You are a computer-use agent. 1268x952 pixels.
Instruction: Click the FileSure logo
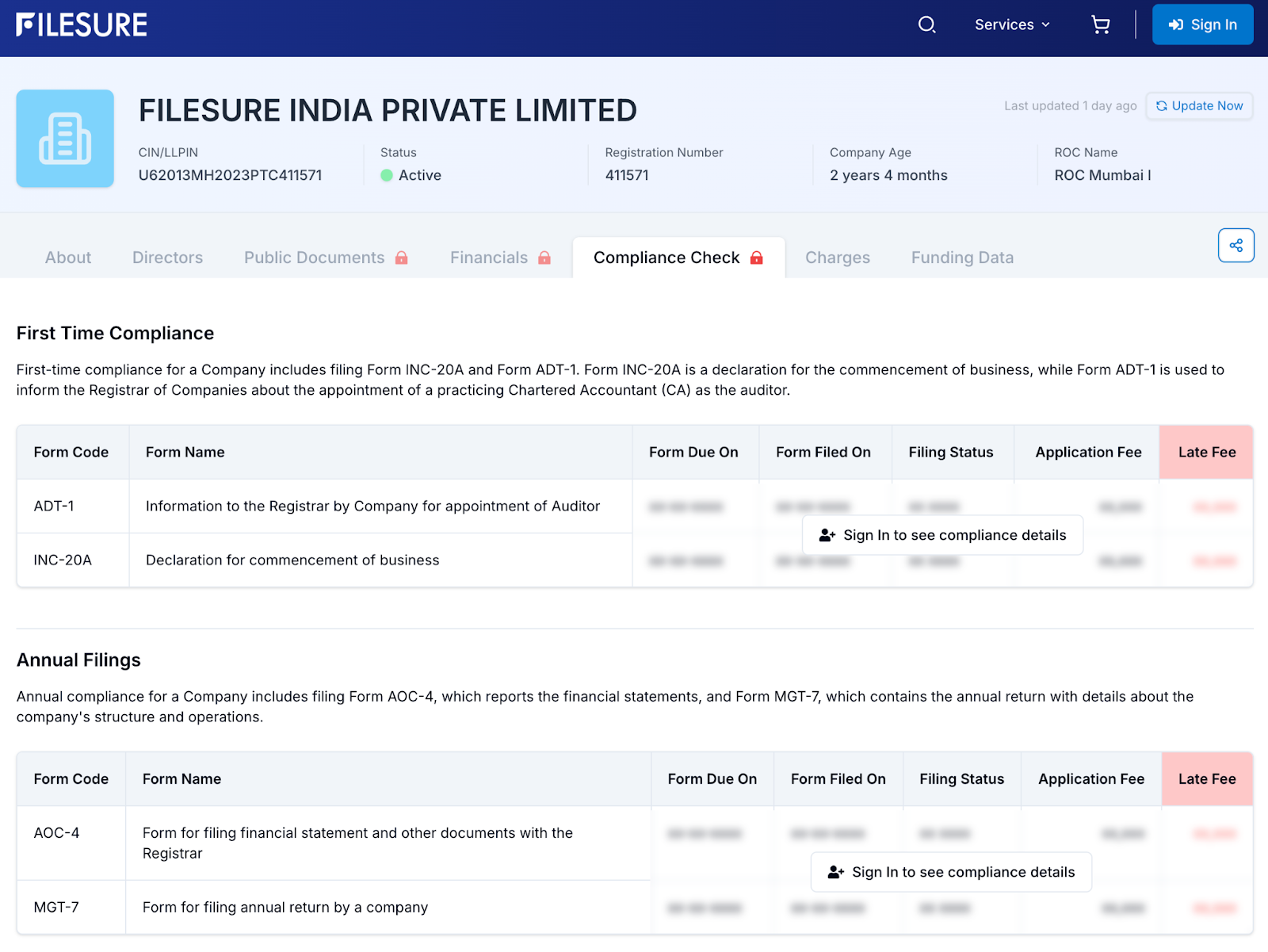point(82,25)
